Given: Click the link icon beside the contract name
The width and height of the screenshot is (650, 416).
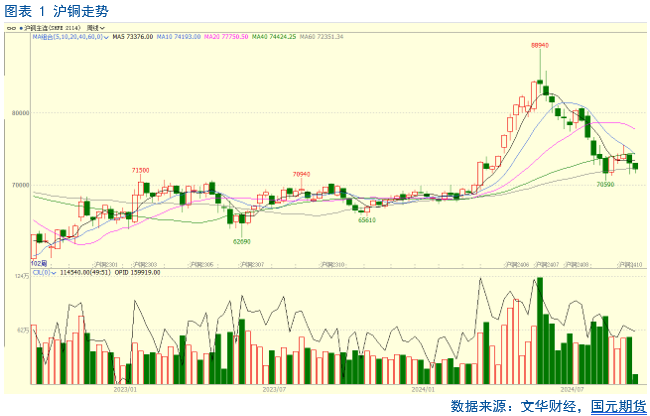Looking at the screenshot, I should [x=11, y=29].
